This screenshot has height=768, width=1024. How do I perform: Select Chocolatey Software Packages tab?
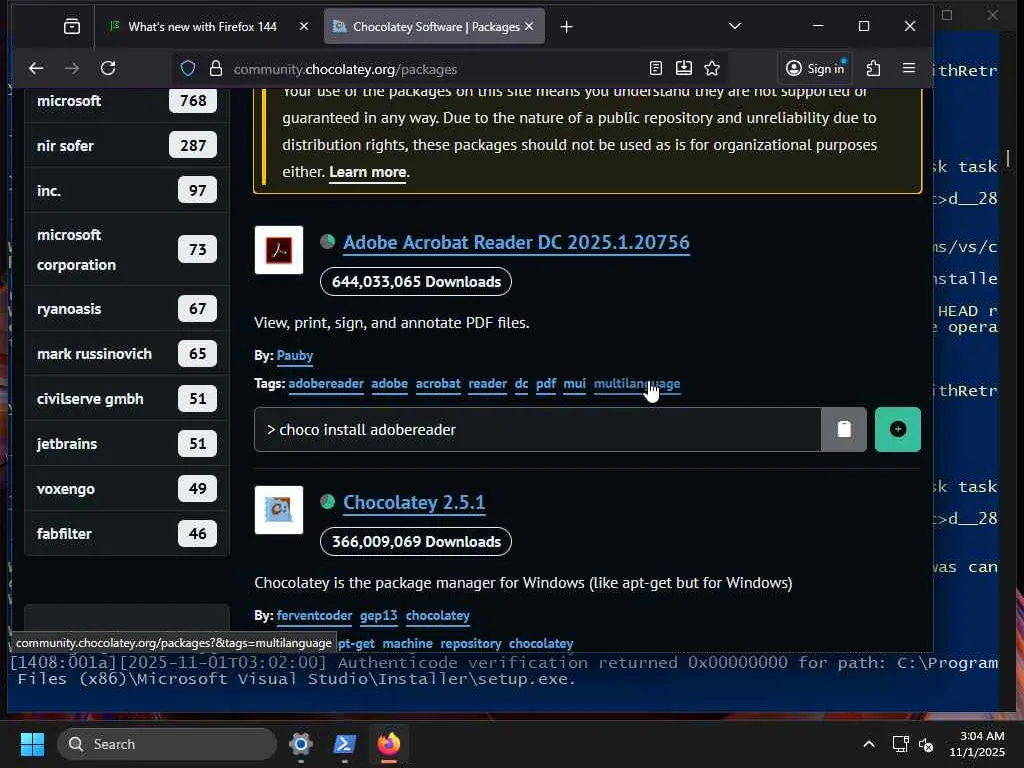click(x=434, y=26)
